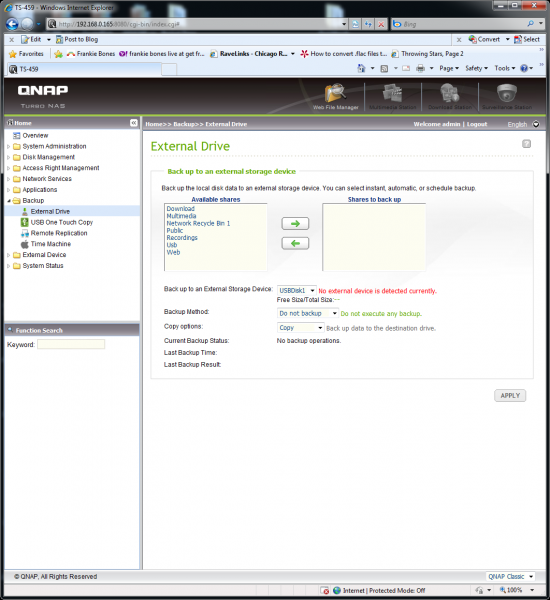Add to Favorites Bar icon
550x600 pixels.
(58, 54)
